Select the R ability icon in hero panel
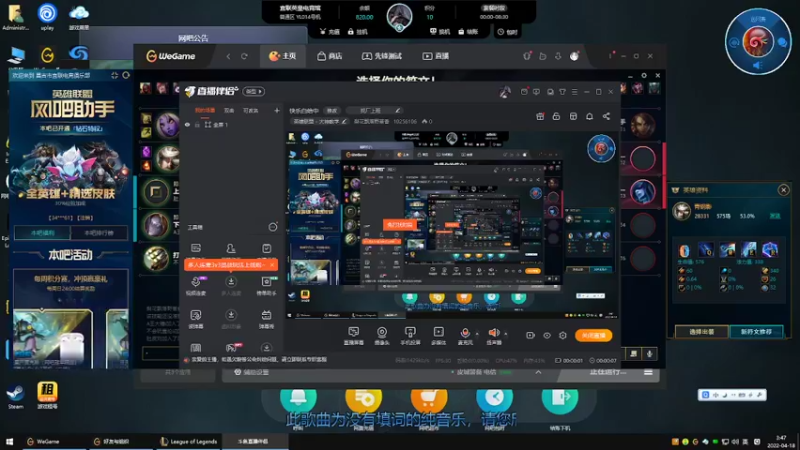Image resolution: width=800 pixels, height=450 pixels. pyautogui.click(x=770, y=250)
